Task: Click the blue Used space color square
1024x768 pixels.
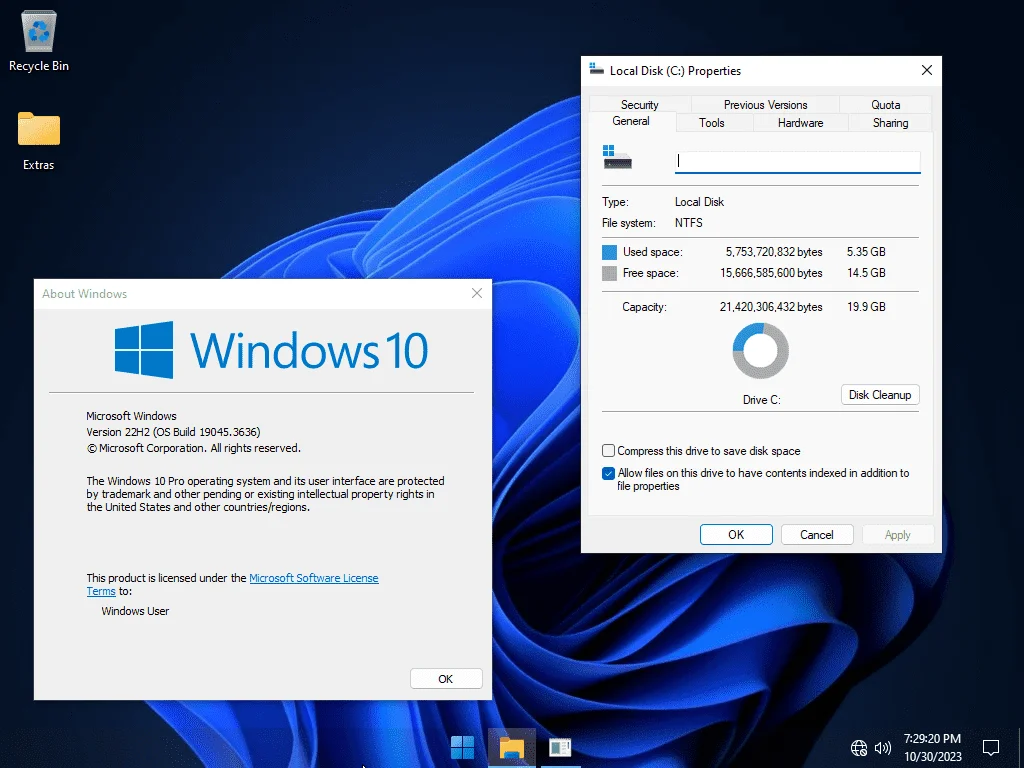Action: click(609, 252)
